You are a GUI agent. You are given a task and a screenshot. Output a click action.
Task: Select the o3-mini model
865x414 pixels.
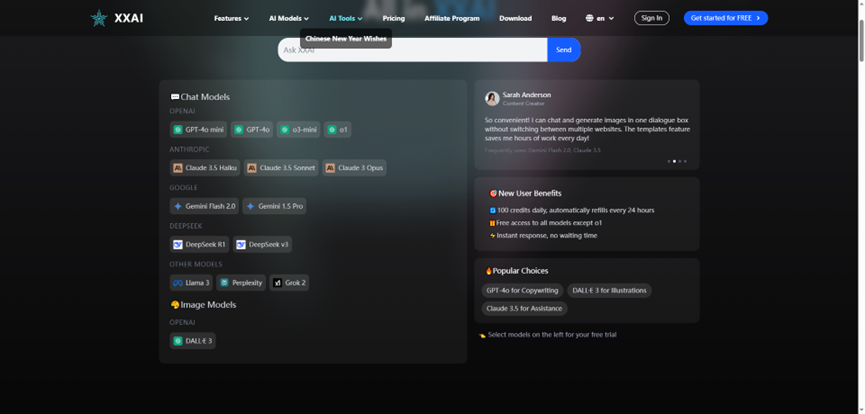click(298, 130)
